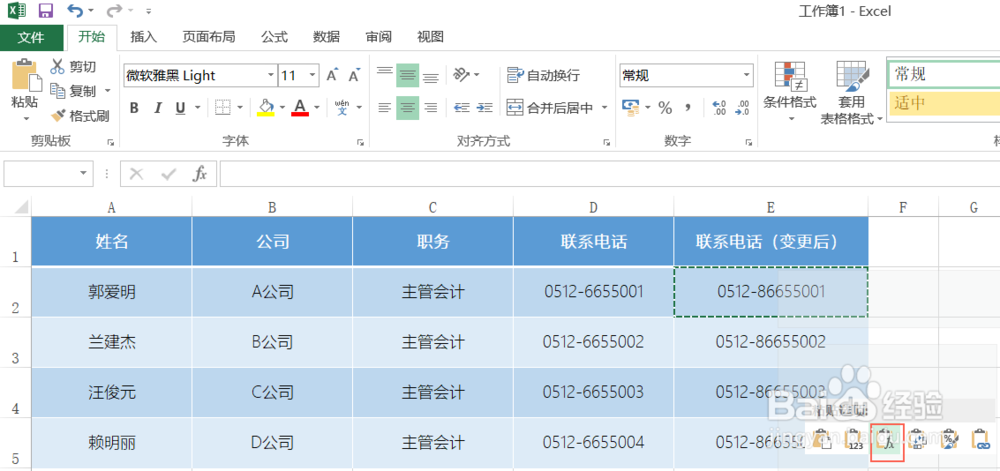The height and width of the screenshot is (471, 1000).
Task: Toggle middle vertical alignment
Action: (x=408, y=75)
